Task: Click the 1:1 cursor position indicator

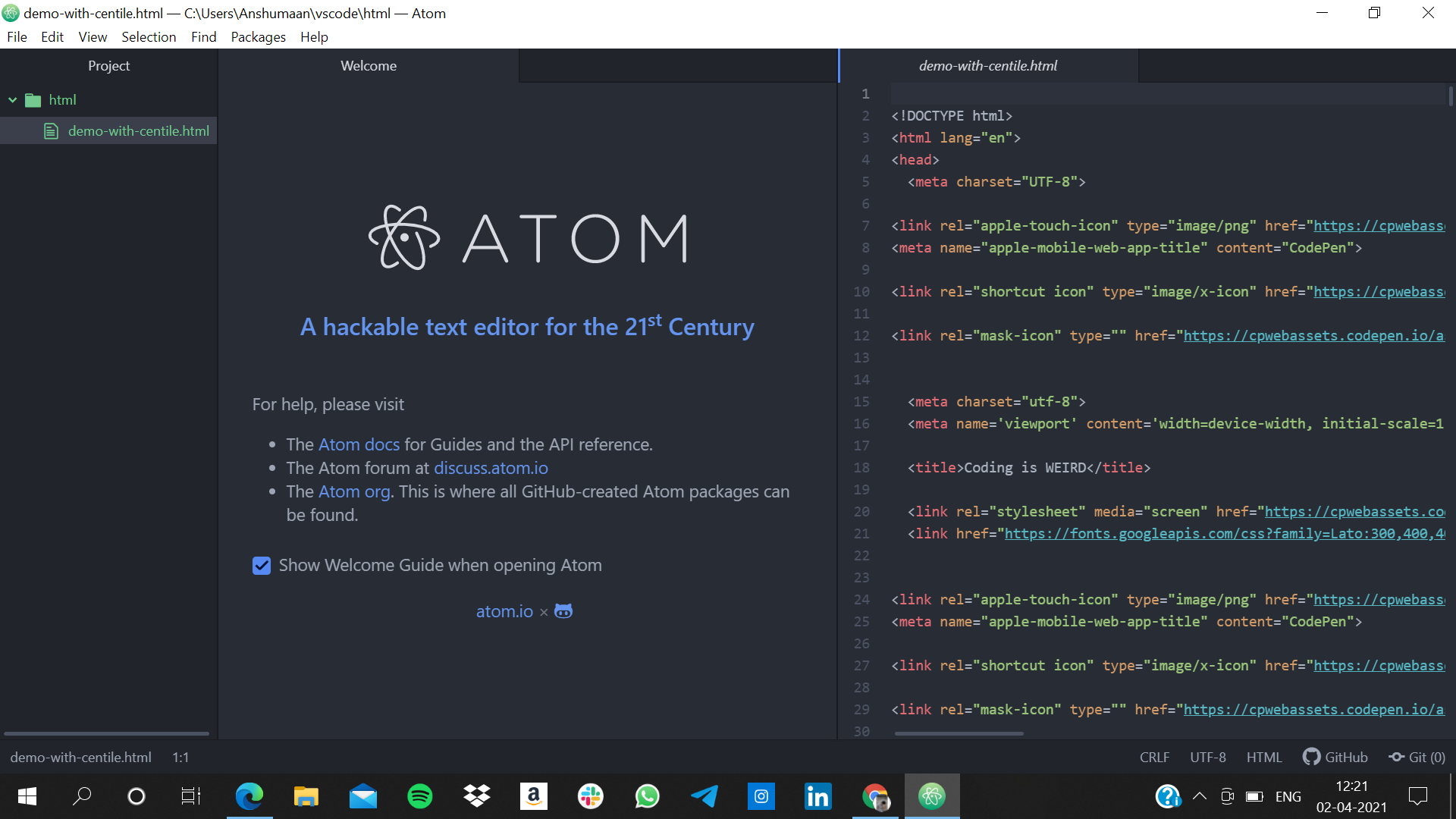Action: [x=180, y=757]
